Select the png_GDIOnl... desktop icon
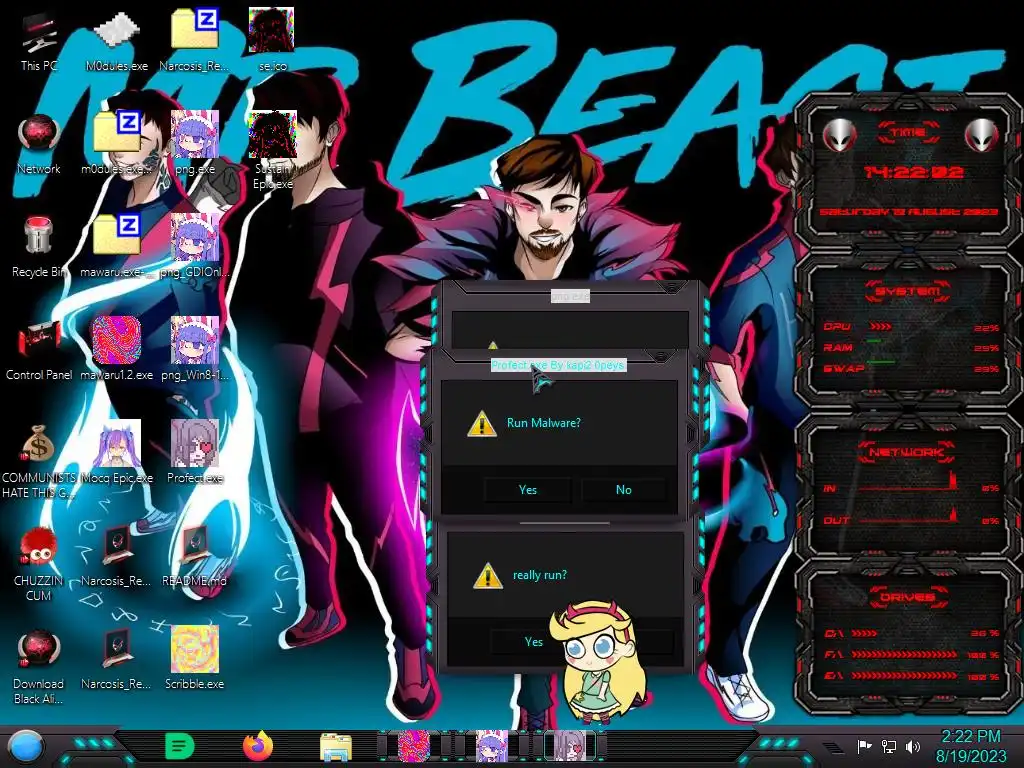 point(194,247)
